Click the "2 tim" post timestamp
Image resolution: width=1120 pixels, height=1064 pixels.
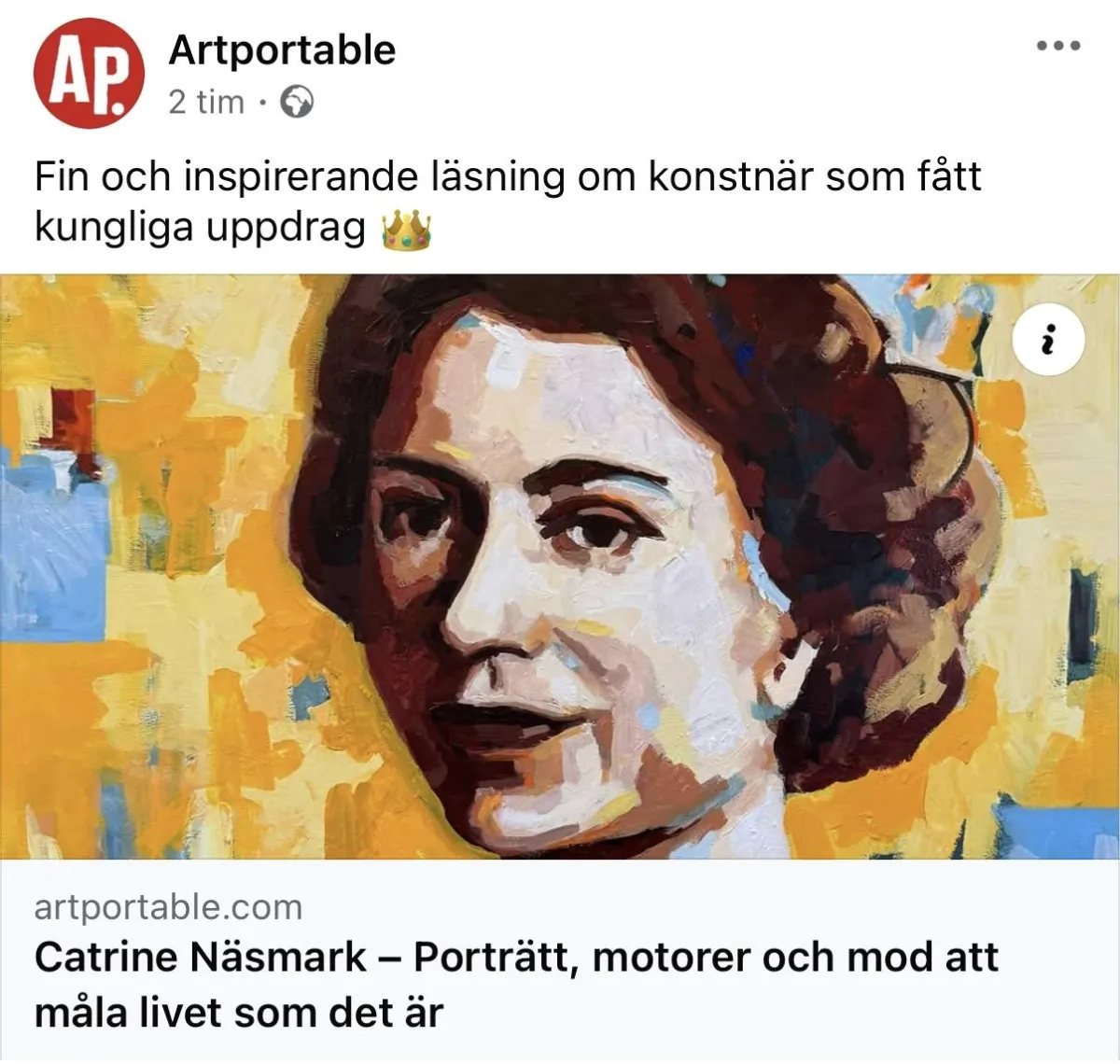tap(206, 102)
